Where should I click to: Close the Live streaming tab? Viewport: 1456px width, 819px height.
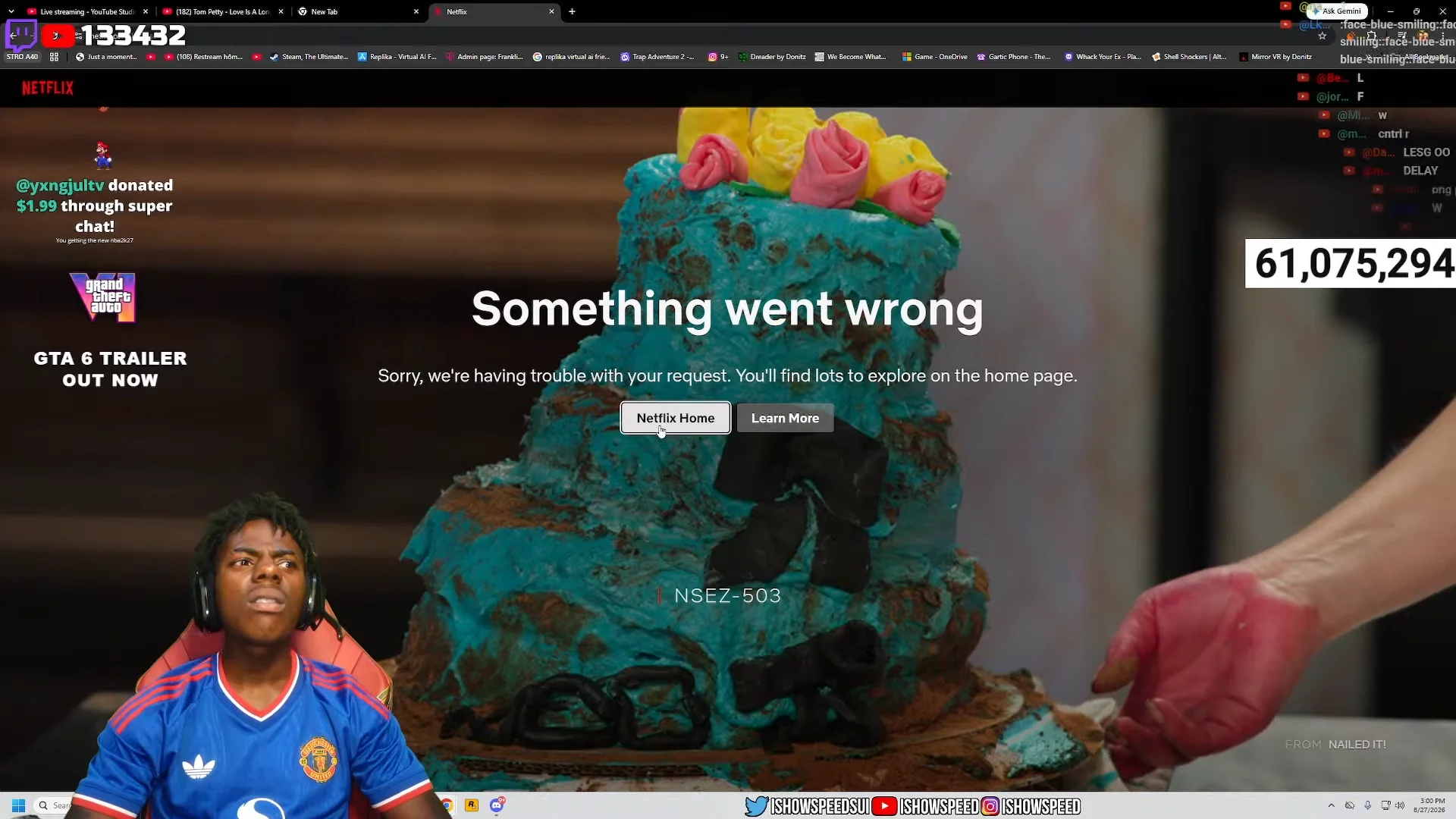click(146, 11)
